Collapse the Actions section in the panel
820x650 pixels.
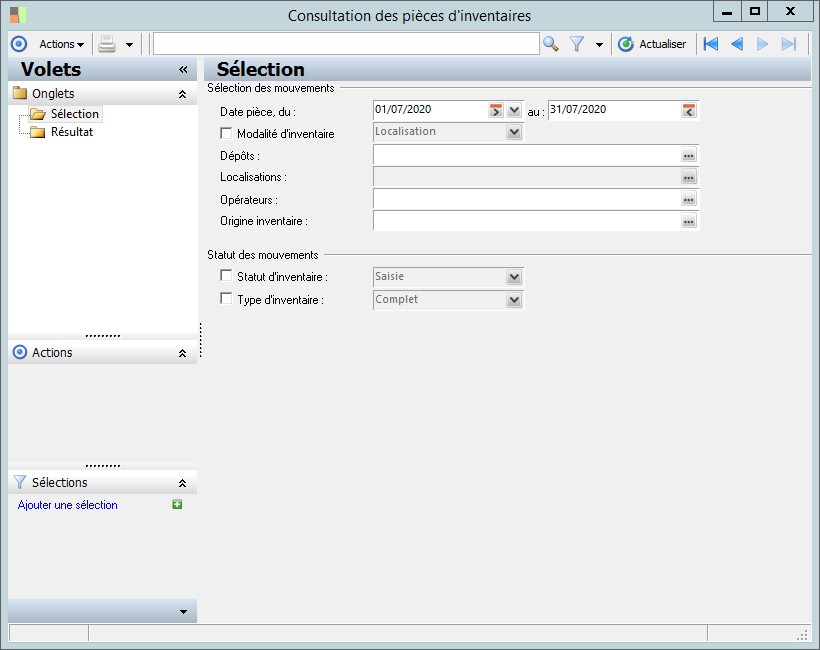(x=183, y=353)
